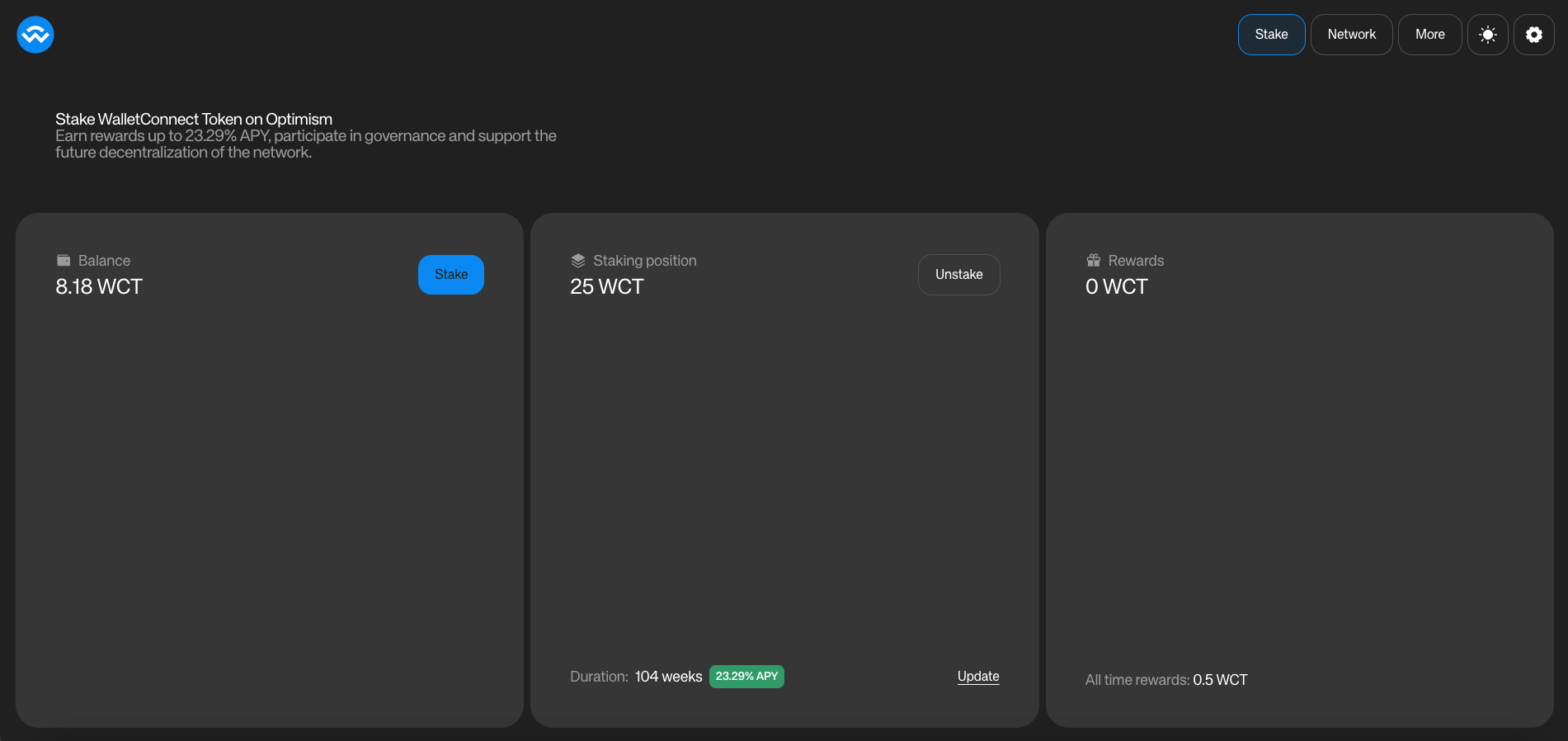Switch to the Stake tab in header
1568x741 pixels.
point(1271,35)
